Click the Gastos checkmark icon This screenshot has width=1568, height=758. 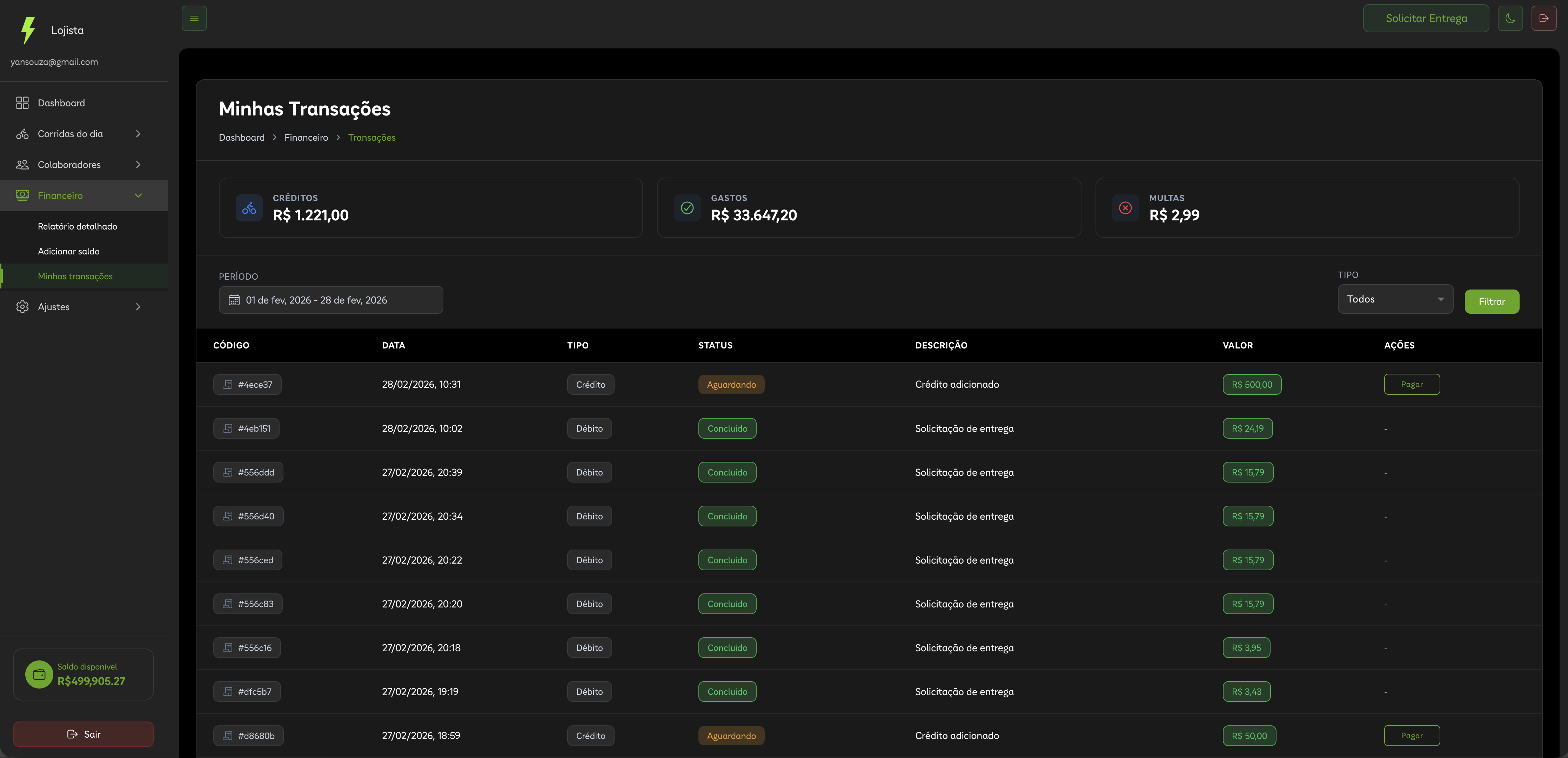pos(687,208)
